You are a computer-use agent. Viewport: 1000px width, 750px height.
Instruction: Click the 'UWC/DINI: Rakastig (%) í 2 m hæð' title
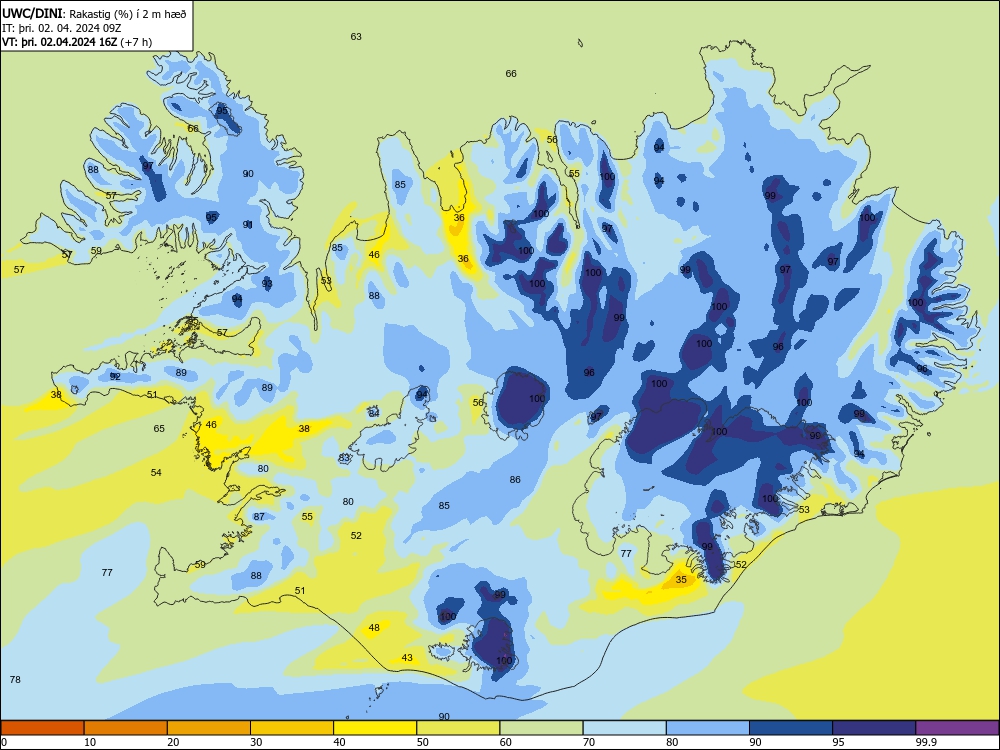94,13
